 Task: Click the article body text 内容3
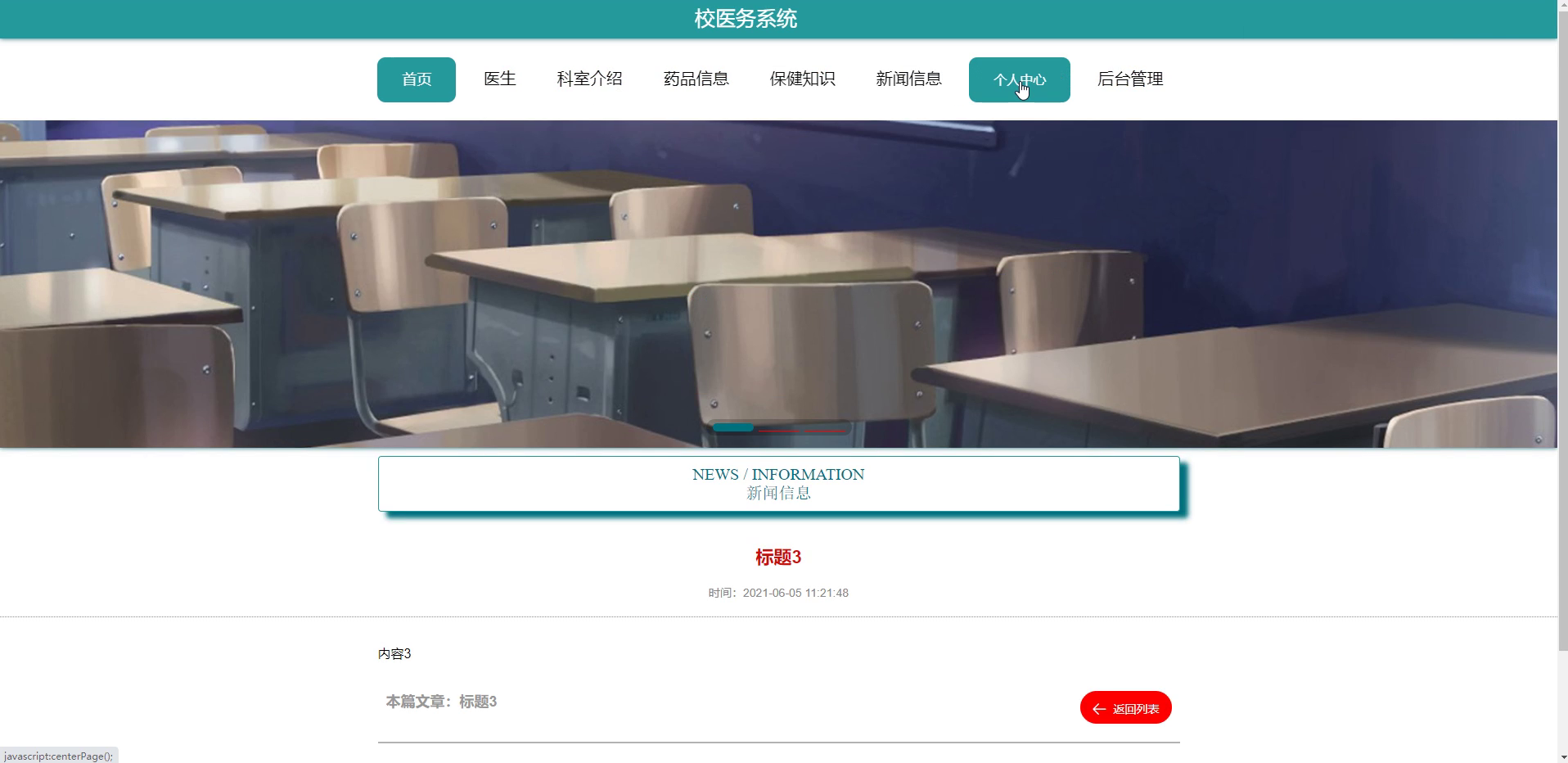pos(394,654)
